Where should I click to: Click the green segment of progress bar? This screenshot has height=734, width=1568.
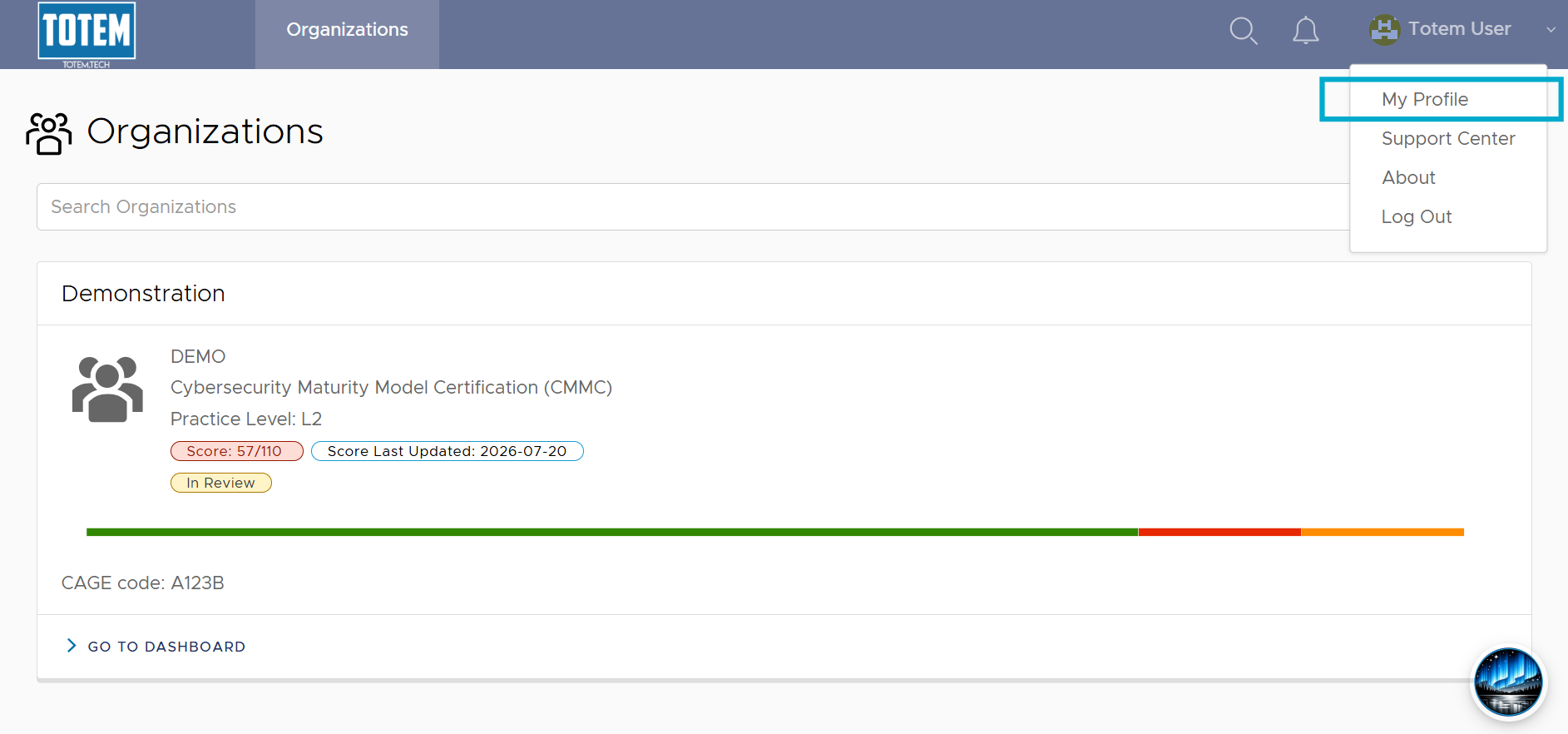612,532
